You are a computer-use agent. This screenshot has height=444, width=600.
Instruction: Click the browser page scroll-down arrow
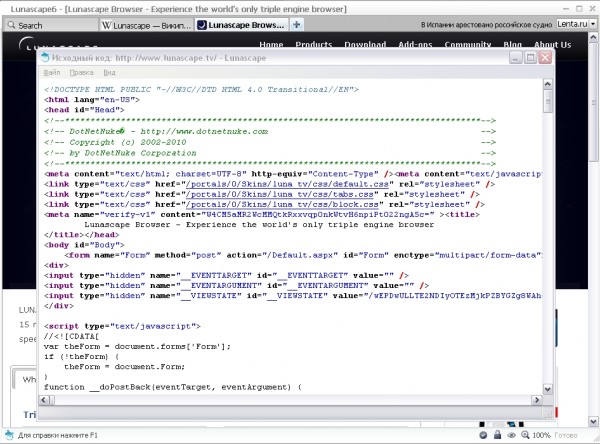(x=593, y=422)
